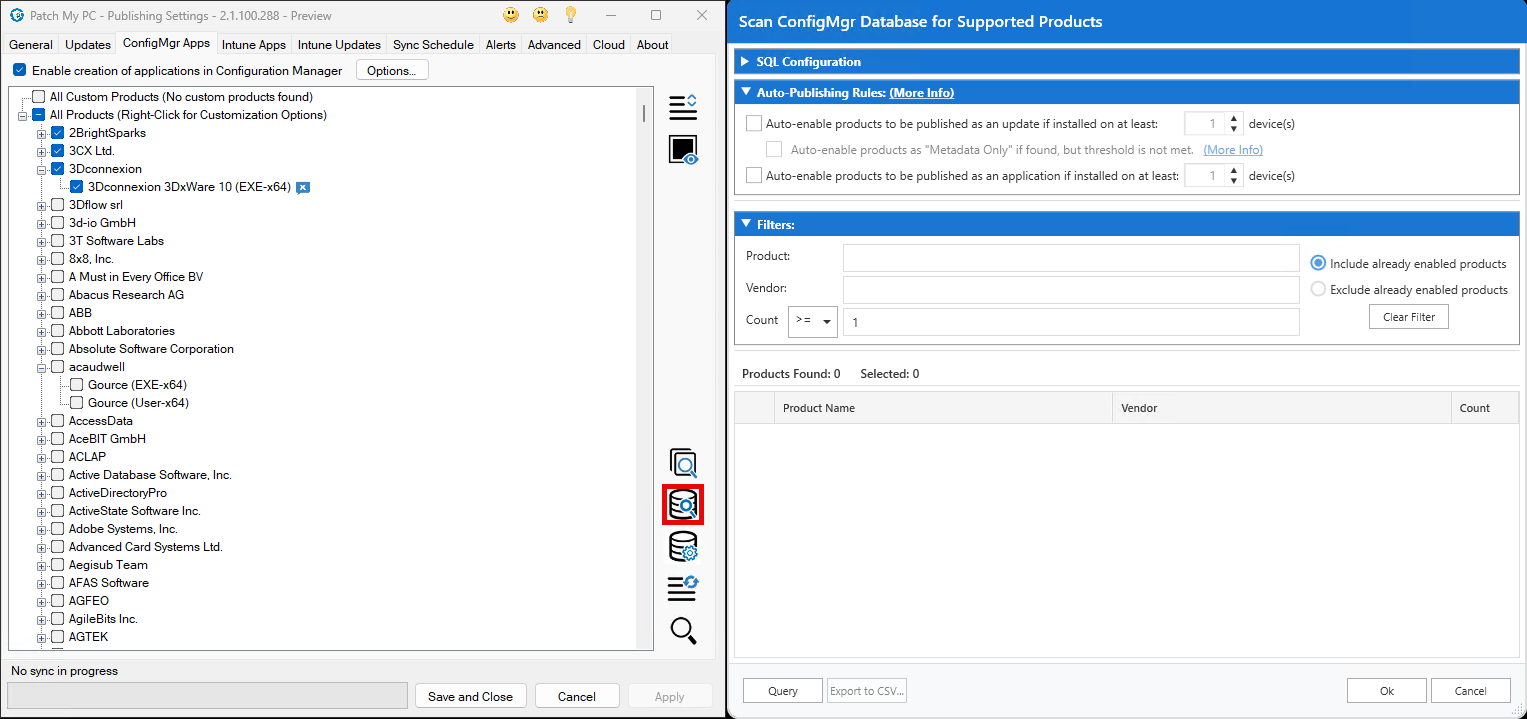
Task: Open the Count comparison operator dropdown
Action: (x=828, y=321)
